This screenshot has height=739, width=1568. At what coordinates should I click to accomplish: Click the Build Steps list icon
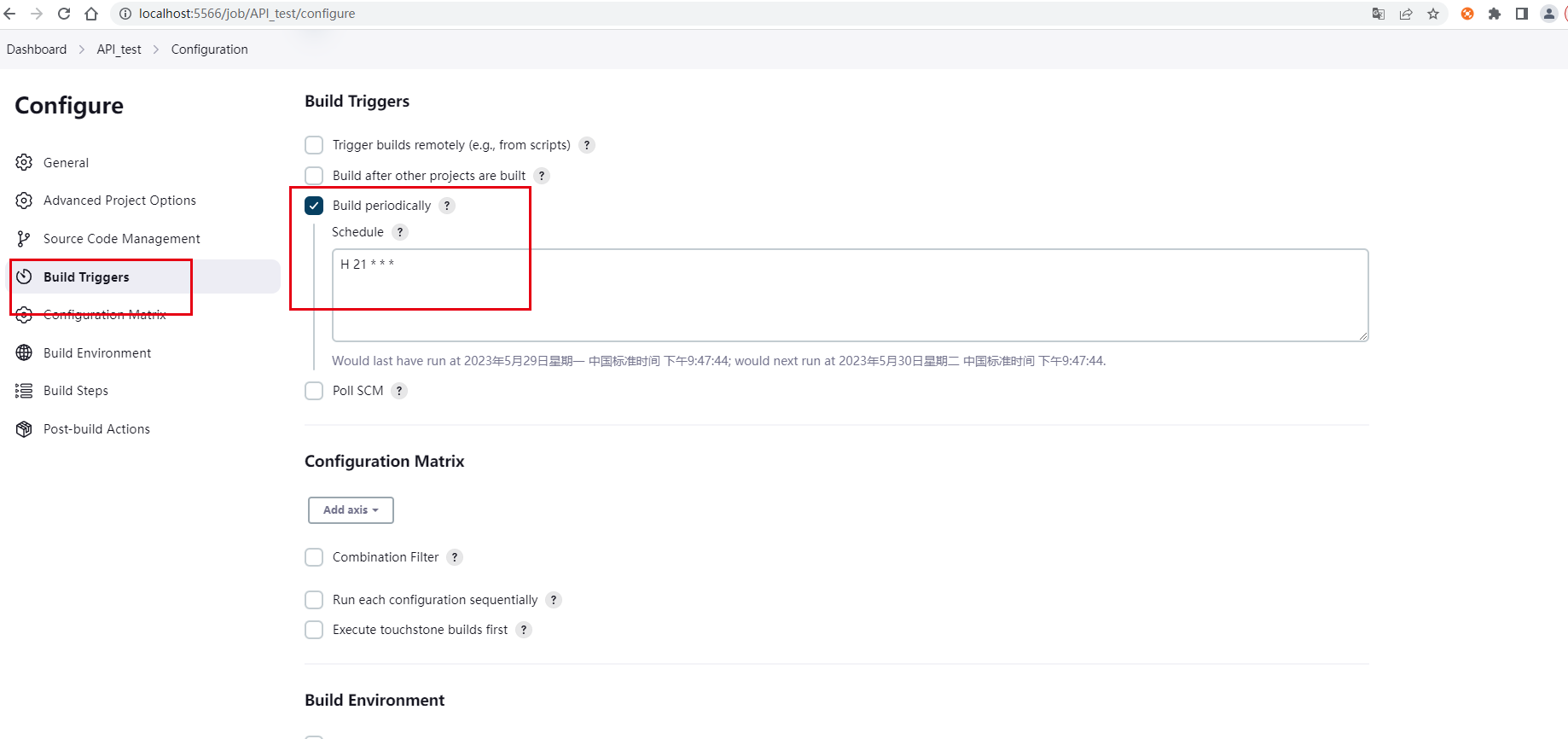24,391
